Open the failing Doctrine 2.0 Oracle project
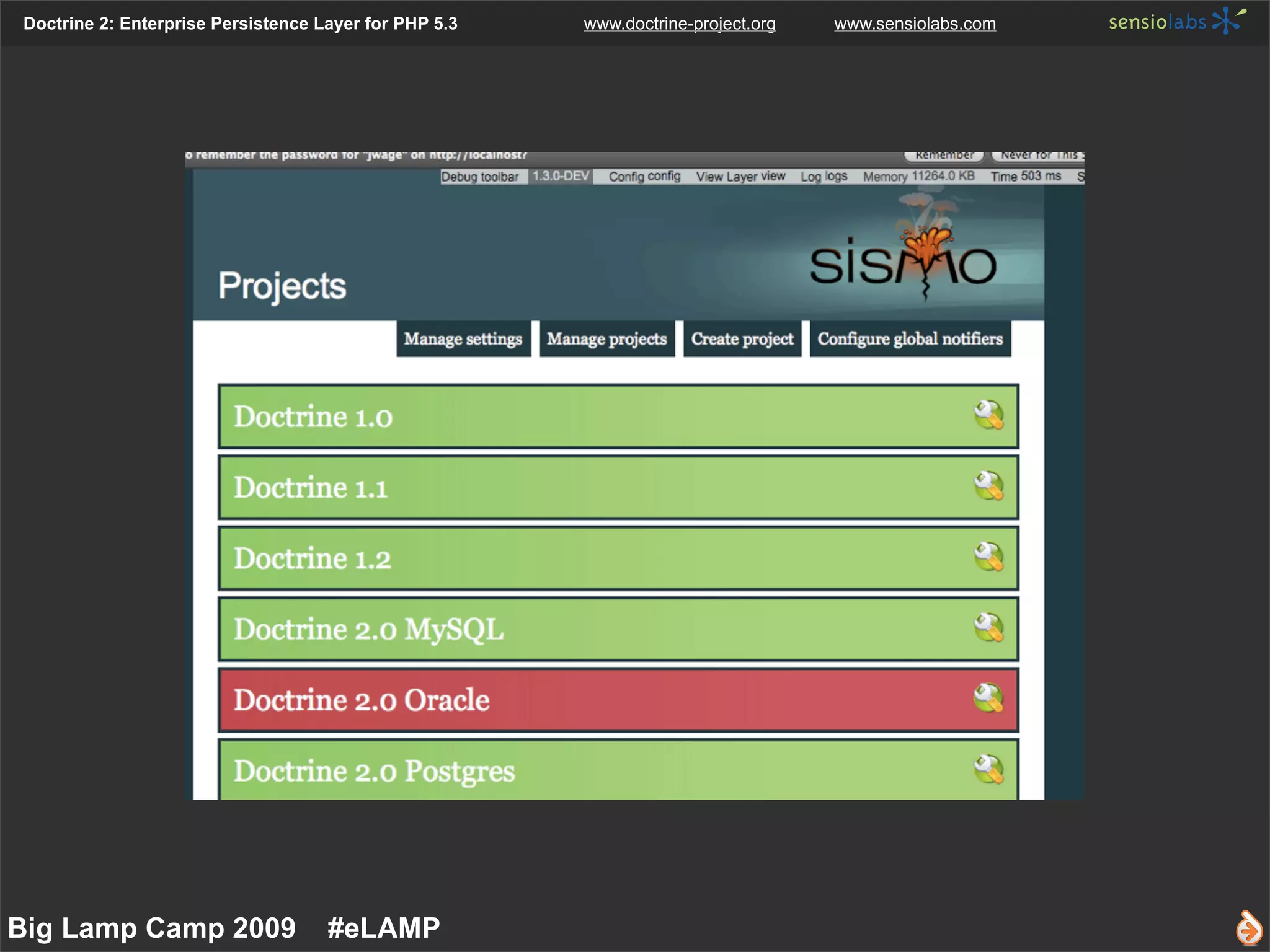Viewport: 1270px width, 952px height. pyautogui.click(x=362, y=700)
